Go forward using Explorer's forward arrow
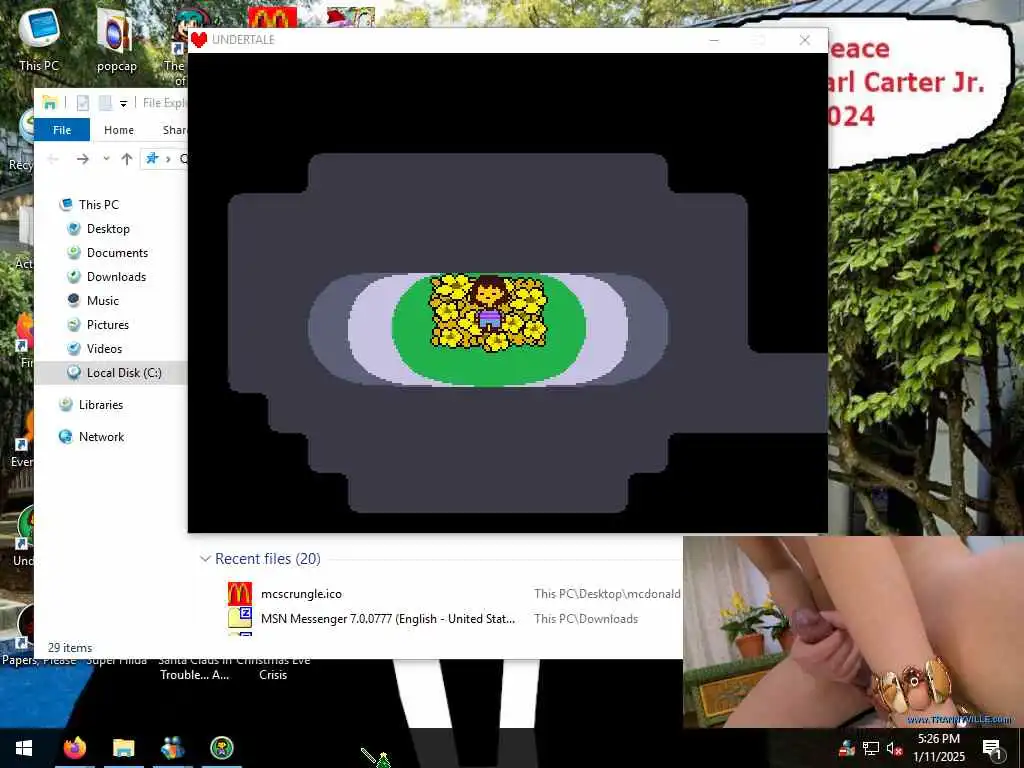 [82, 159]
